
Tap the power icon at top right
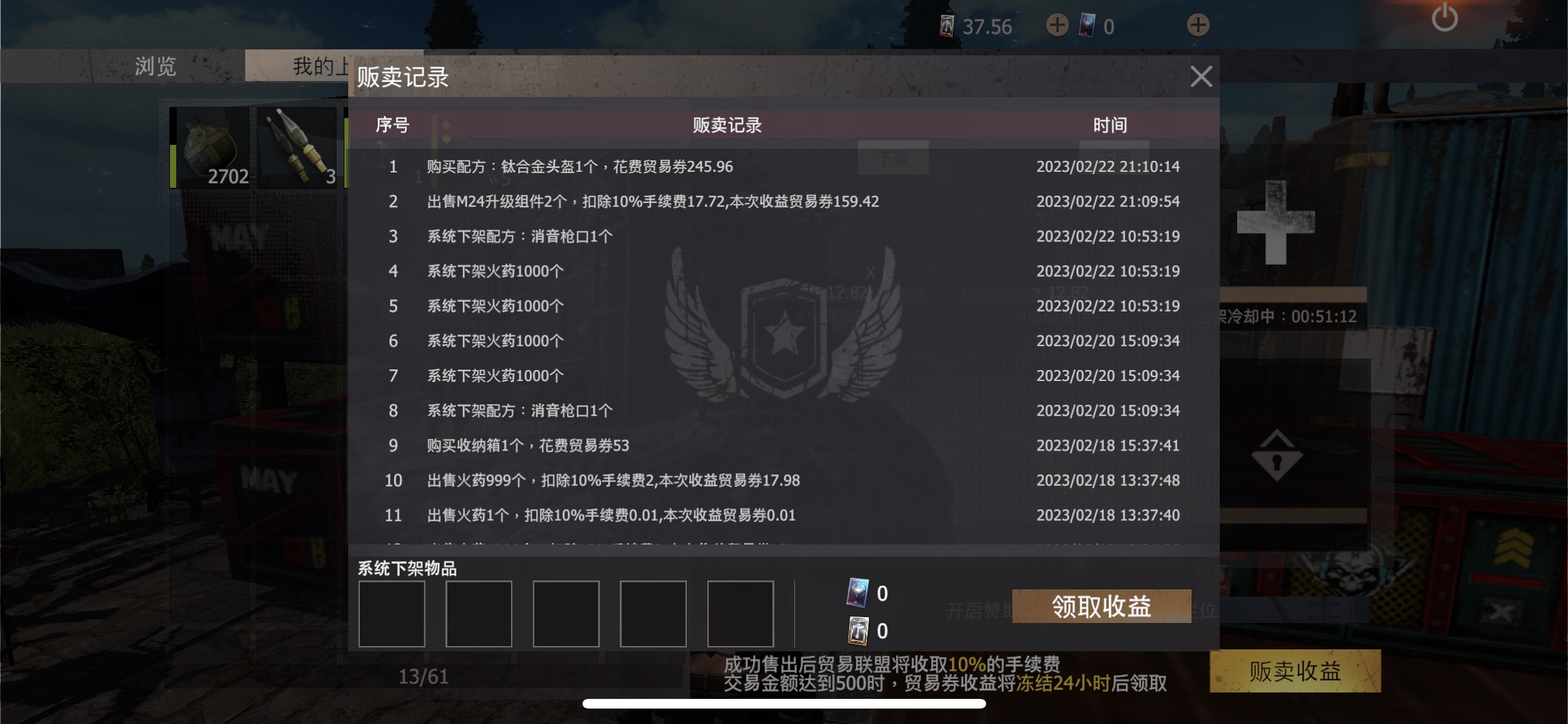click(1444, 17)
